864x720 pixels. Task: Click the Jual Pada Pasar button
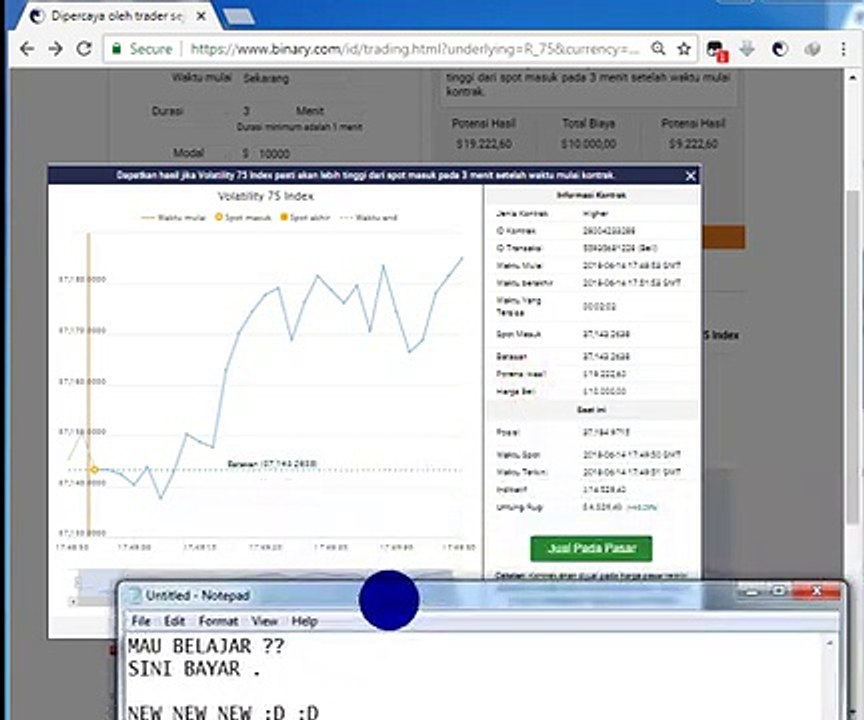coord(591,548)
